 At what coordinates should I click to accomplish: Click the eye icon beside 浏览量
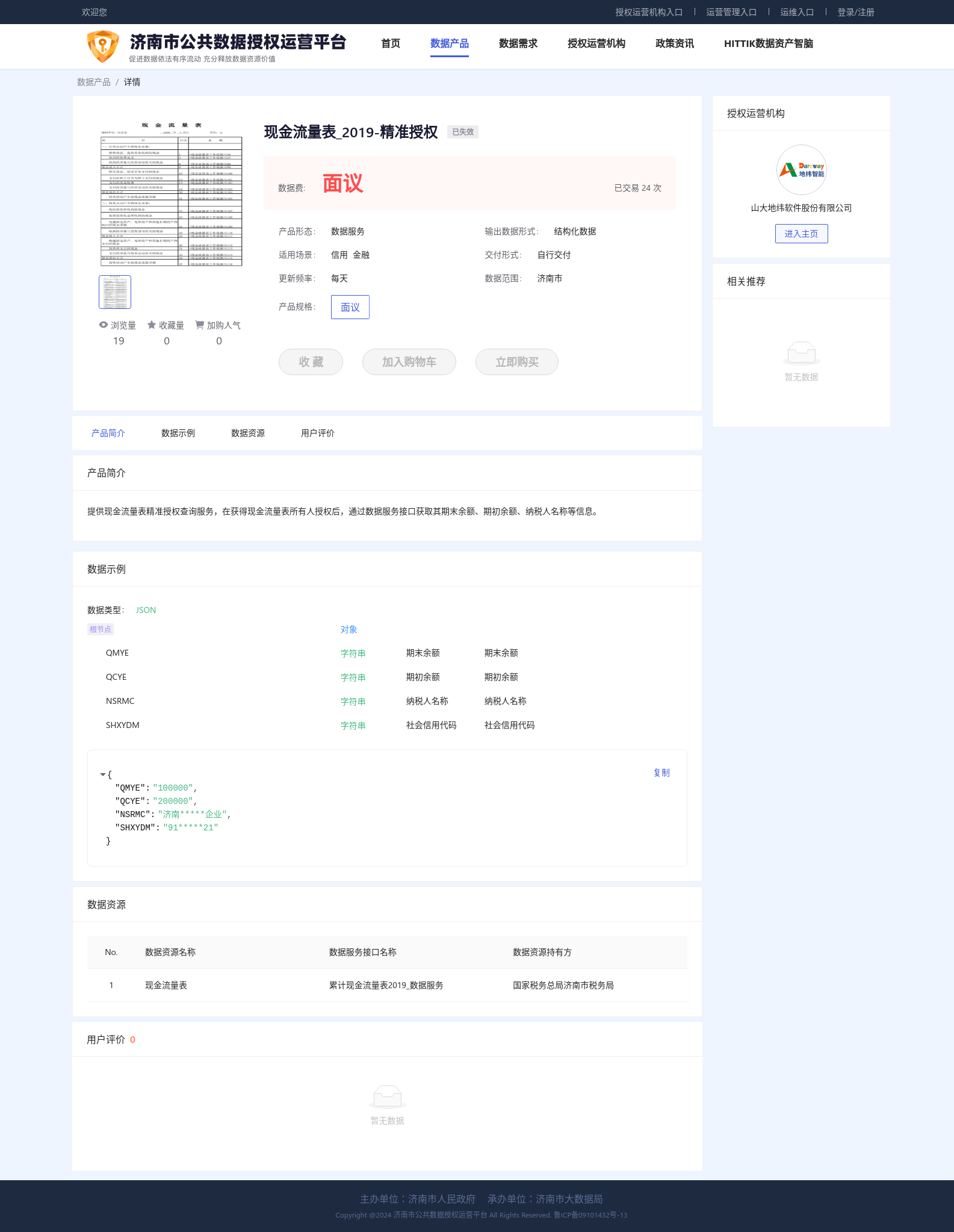[x=104, y=325]
